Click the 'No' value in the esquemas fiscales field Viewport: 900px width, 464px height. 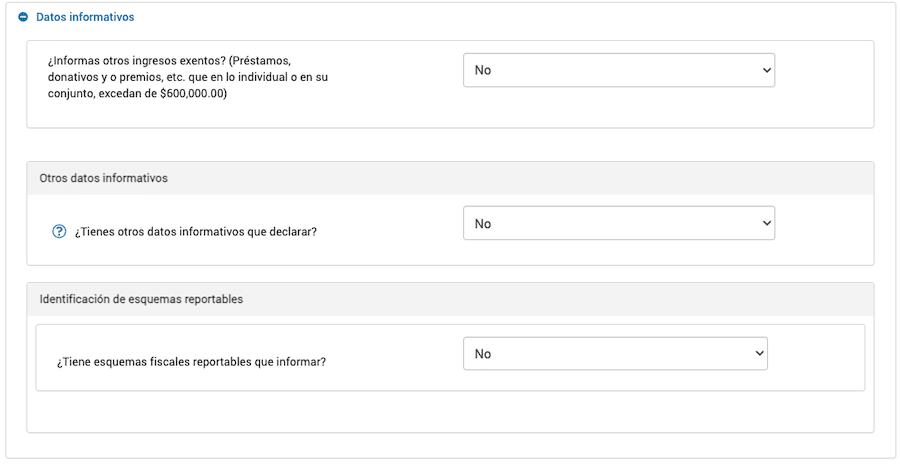pos(483,354)
